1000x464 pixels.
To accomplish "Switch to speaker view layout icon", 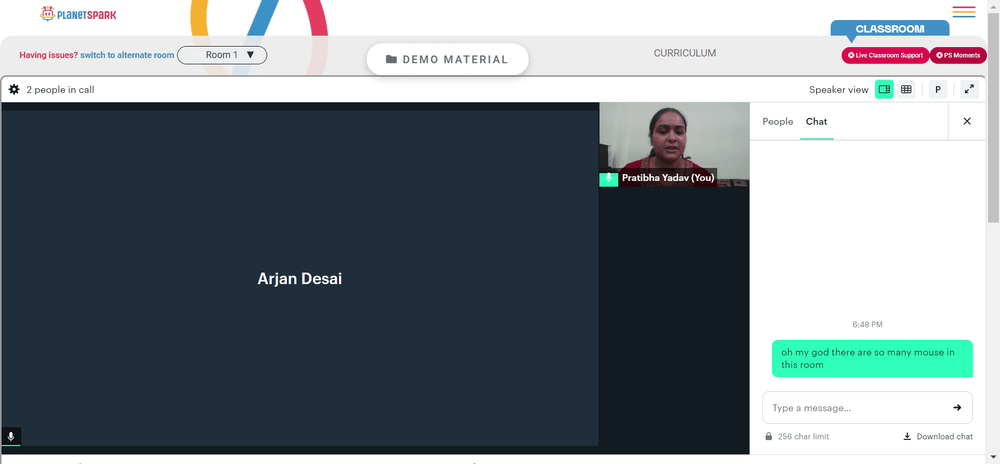I will (884, 89).
